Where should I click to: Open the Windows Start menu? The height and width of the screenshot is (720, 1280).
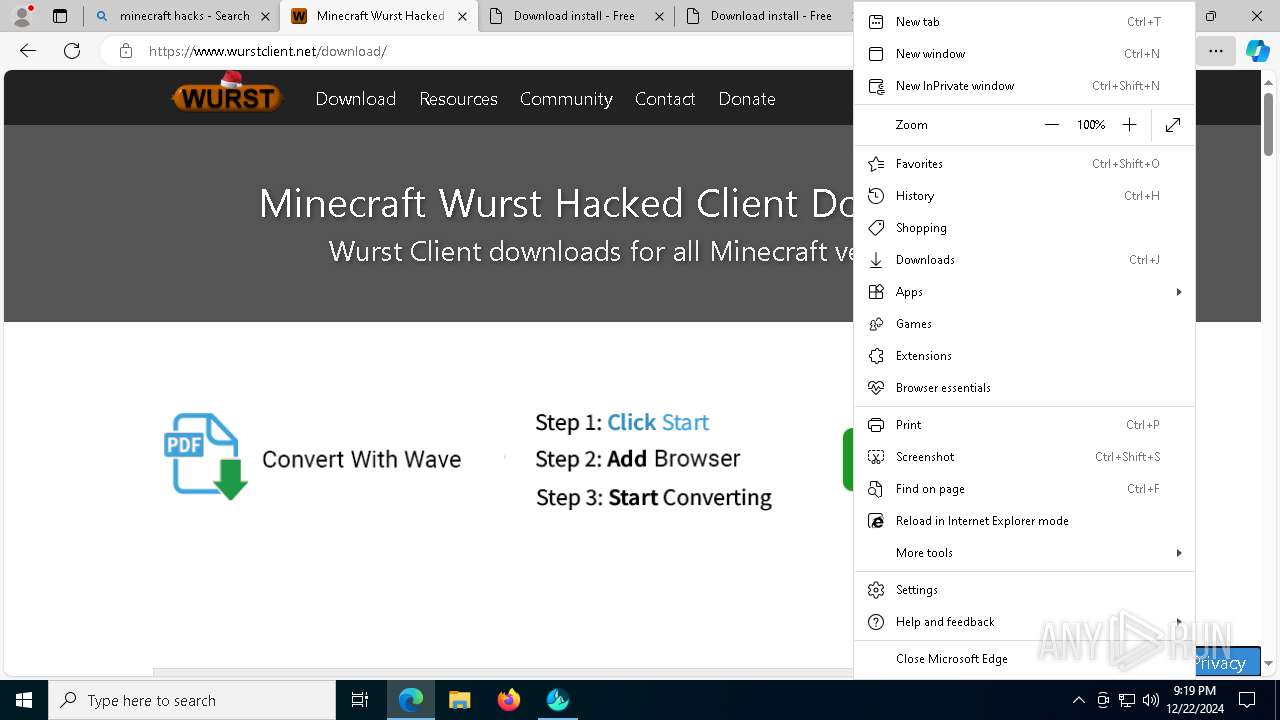coord(24,700)
